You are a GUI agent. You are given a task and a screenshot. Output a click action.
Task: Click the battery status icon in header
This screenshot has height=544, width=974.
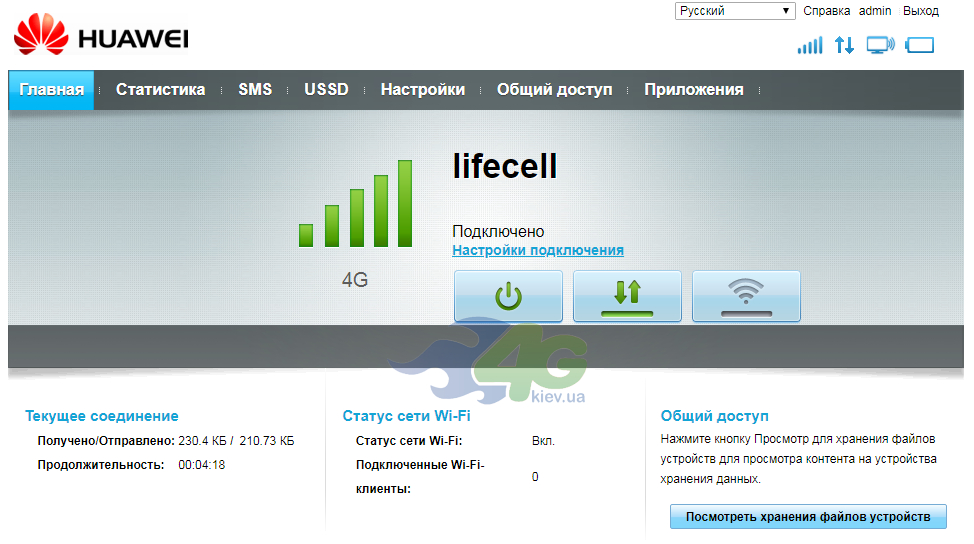[x=920, y=45]
